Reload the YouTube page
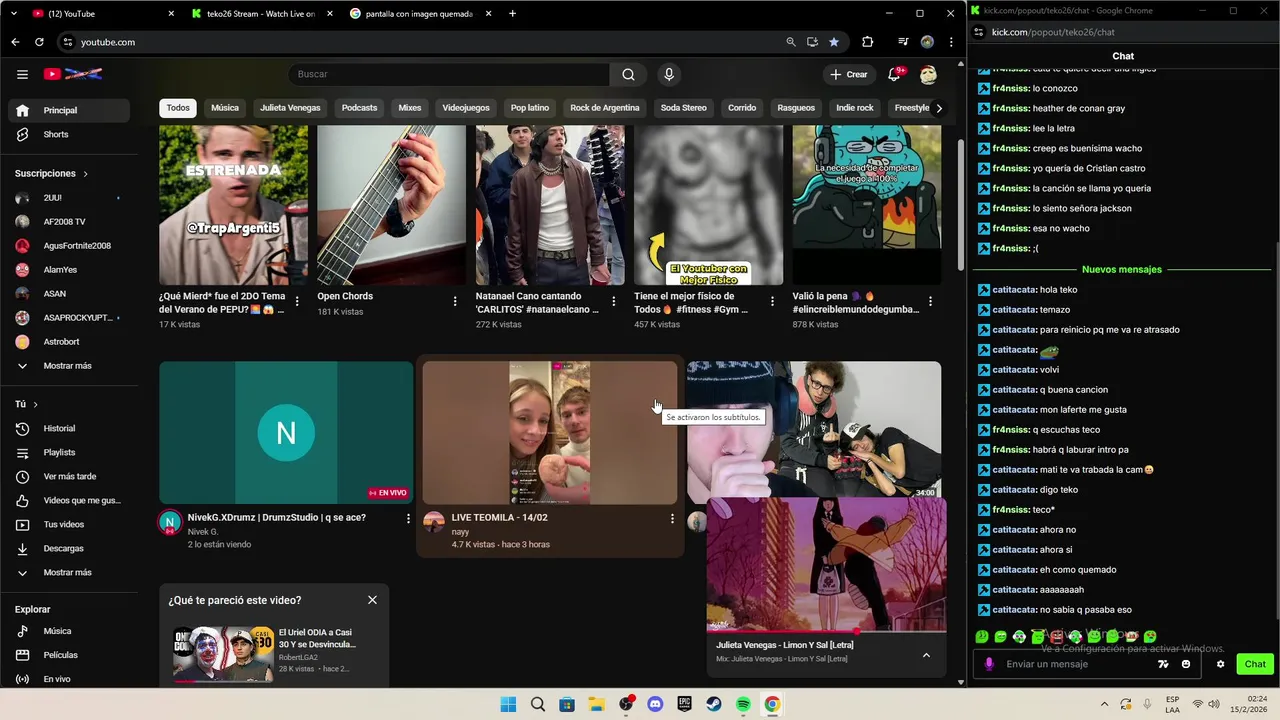 [x=39, y=42]
